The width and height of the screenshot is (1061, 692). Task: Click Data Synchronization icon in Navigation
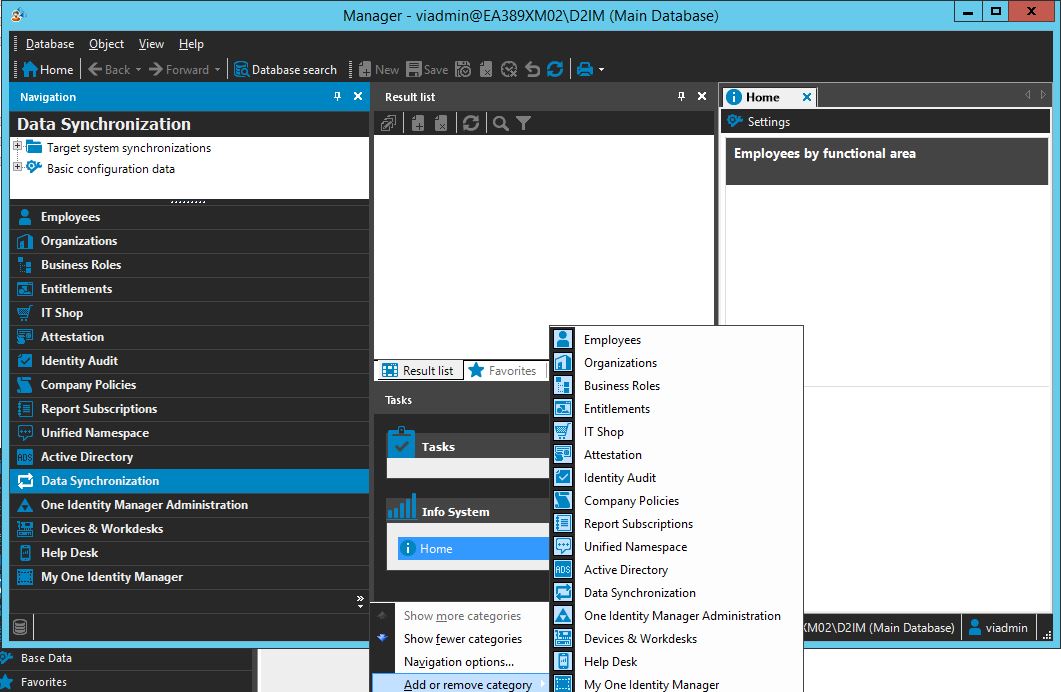coord(25,481)
